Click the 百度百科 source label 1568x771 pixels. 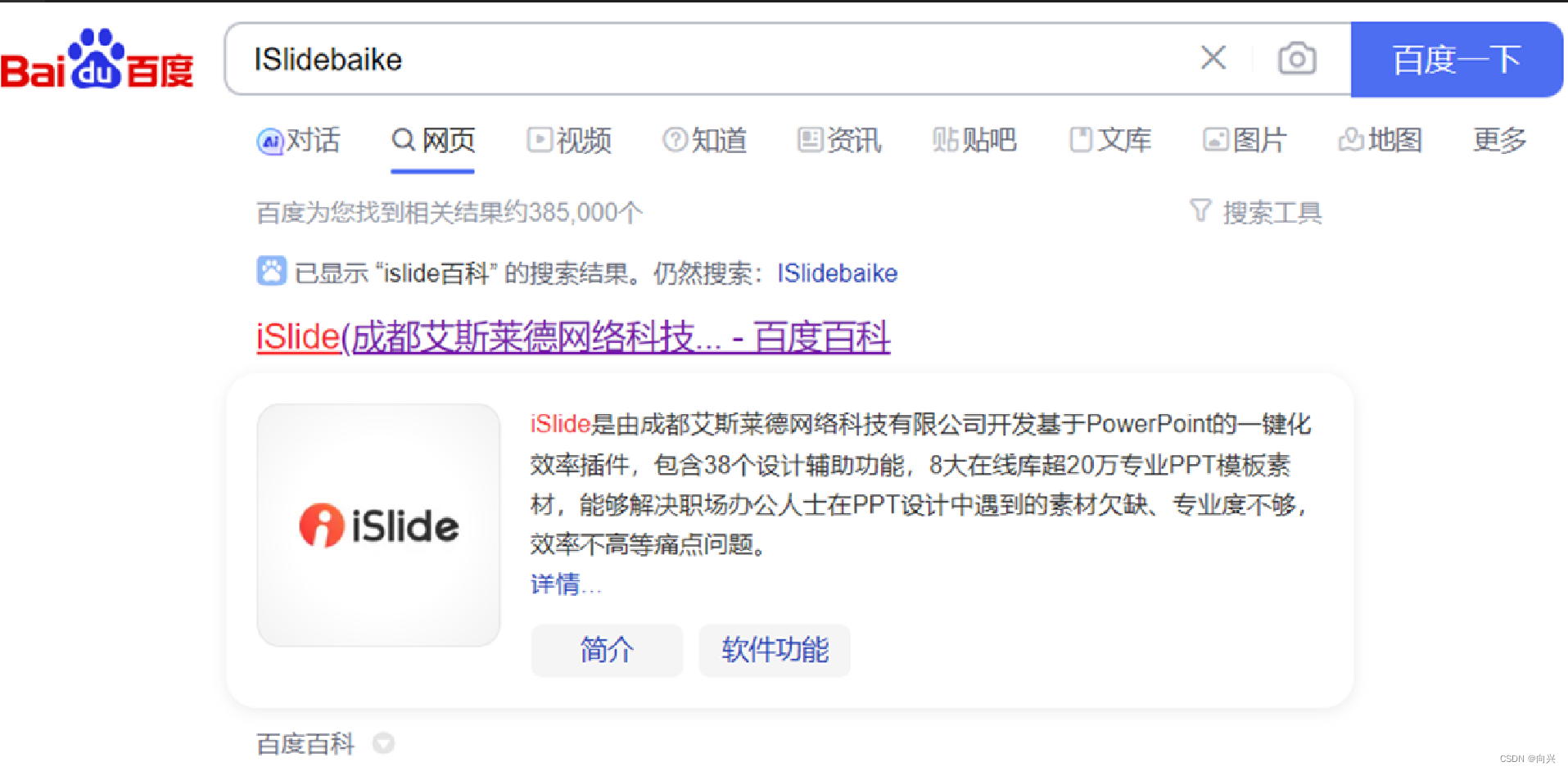pos(305,743)
